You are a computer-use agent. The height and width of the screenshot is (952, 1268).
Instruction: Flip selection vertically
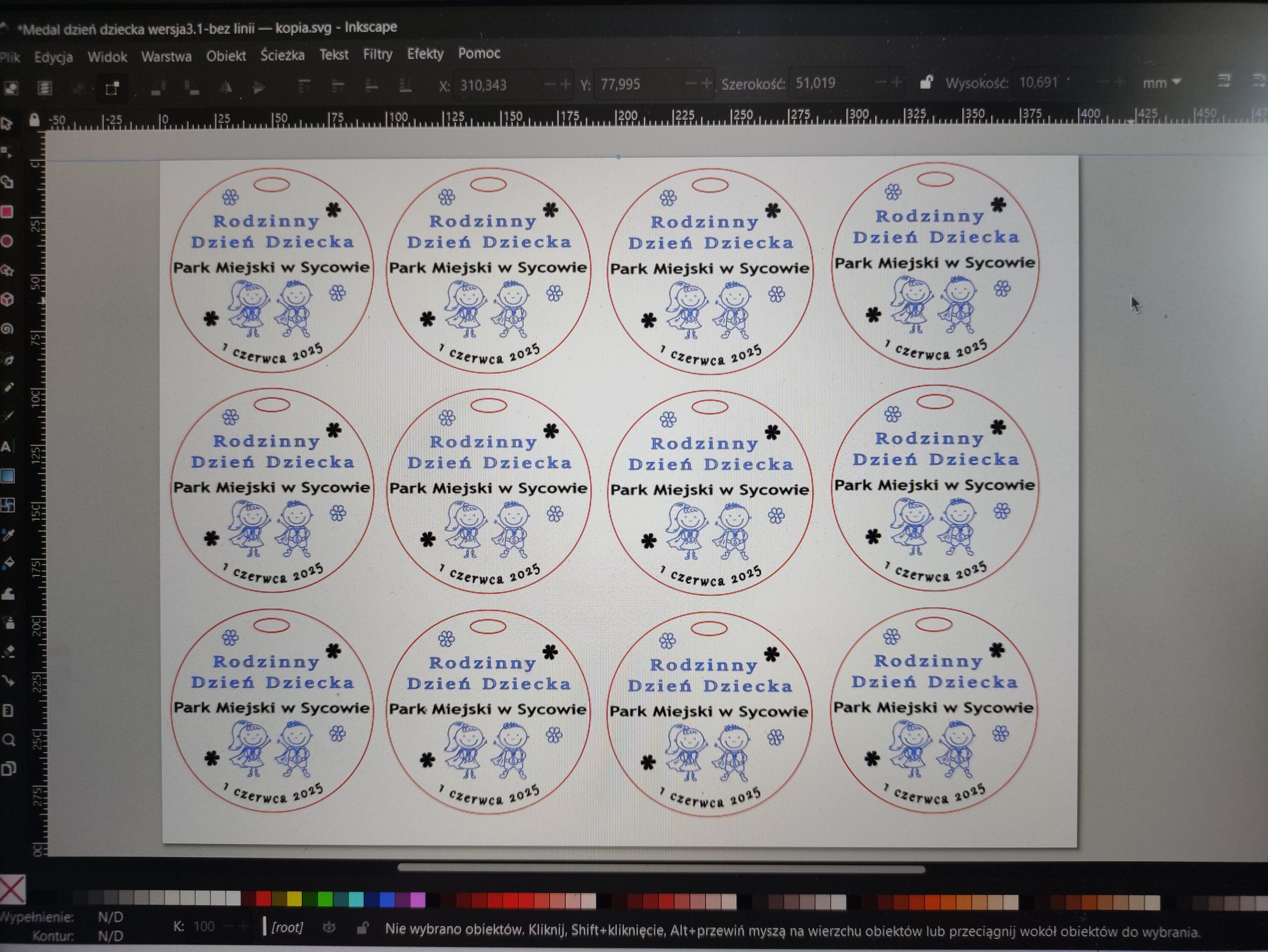click(259, 88)
